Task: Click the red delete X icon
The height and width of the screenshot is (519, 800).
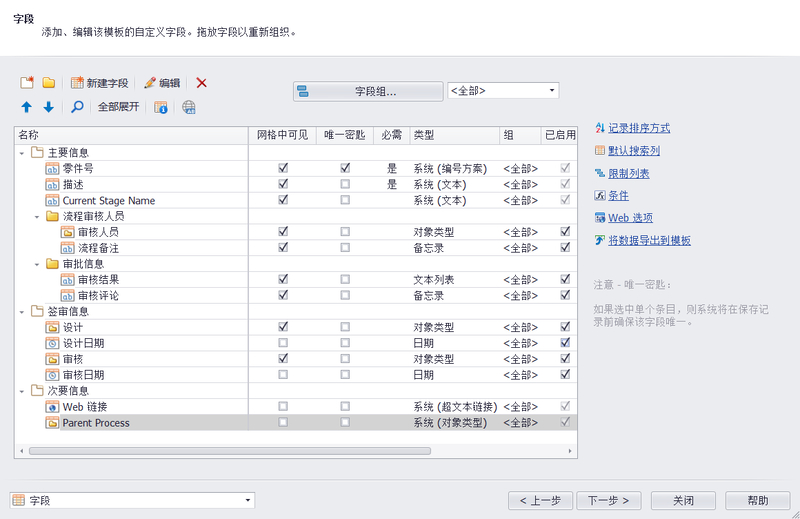Action: click(201, 83)
